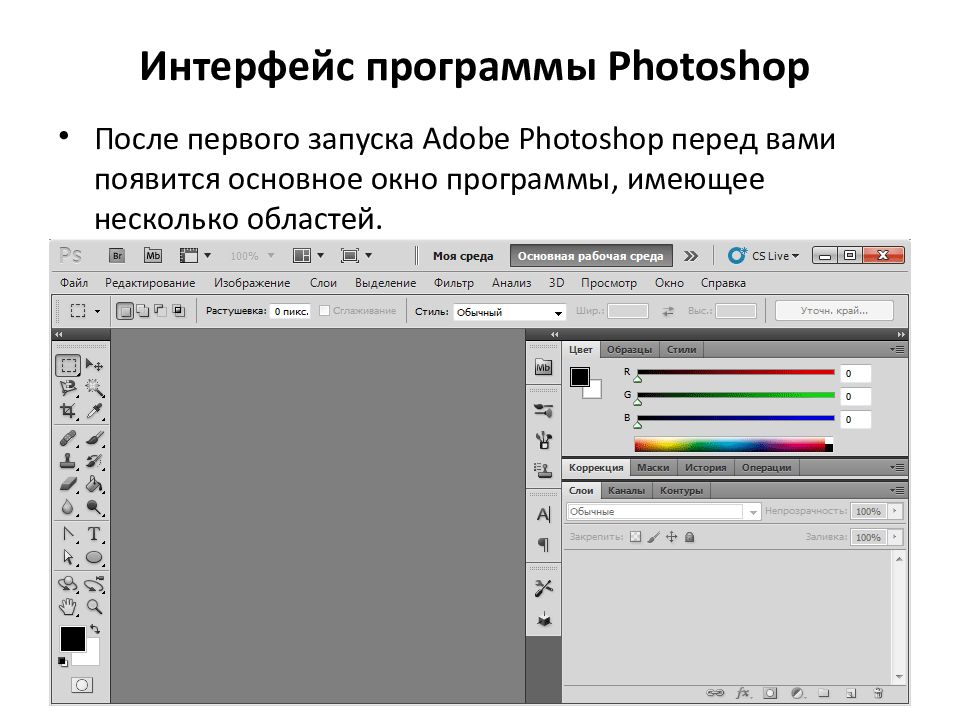Open the Фильтр menu

[x=454, y=283]
